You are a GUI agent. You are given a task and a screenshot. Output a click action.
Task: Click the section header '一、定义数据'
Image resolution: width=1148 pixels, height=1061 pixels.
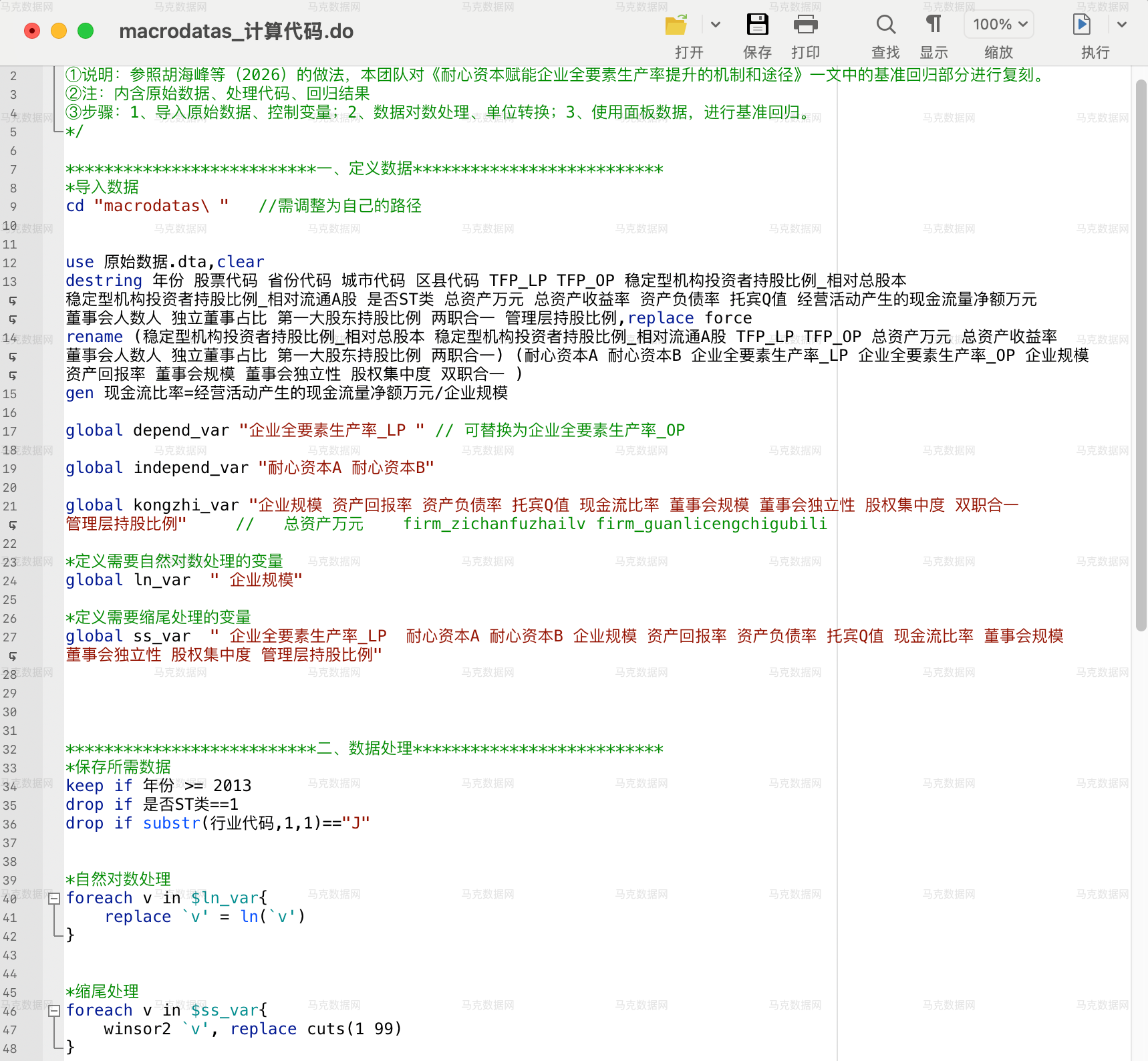pos(365,168)
